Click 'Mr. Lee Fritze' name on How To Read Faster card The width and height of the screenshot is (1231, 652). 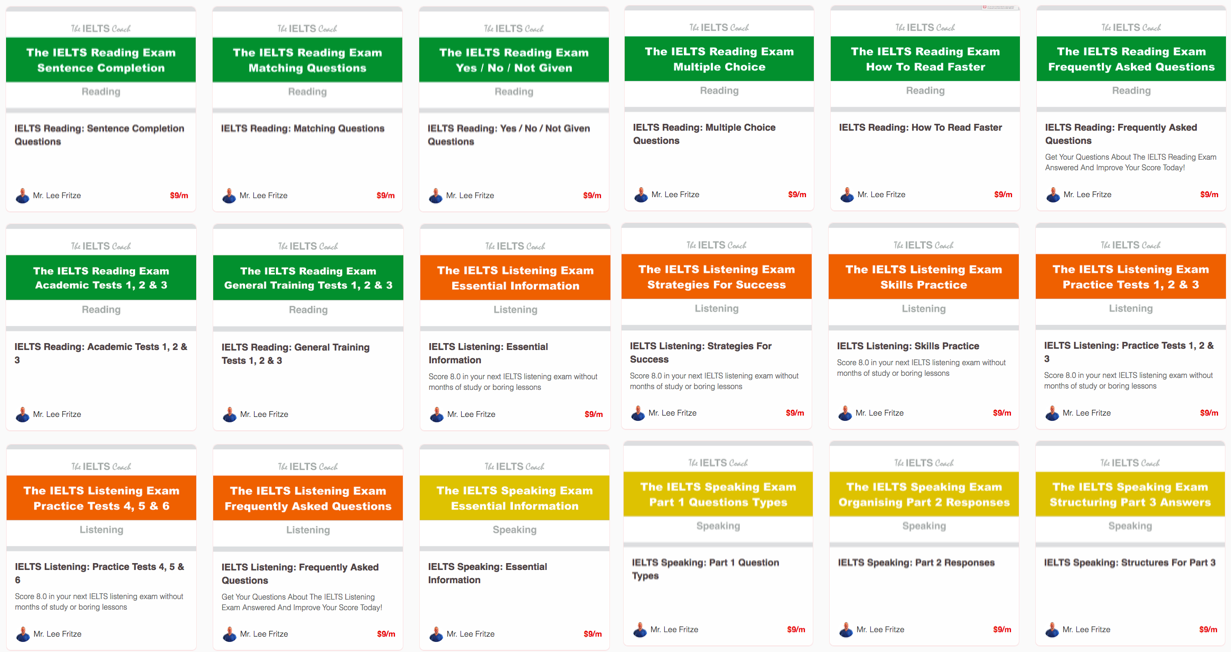pyautogui.click(x=881, y=195)
